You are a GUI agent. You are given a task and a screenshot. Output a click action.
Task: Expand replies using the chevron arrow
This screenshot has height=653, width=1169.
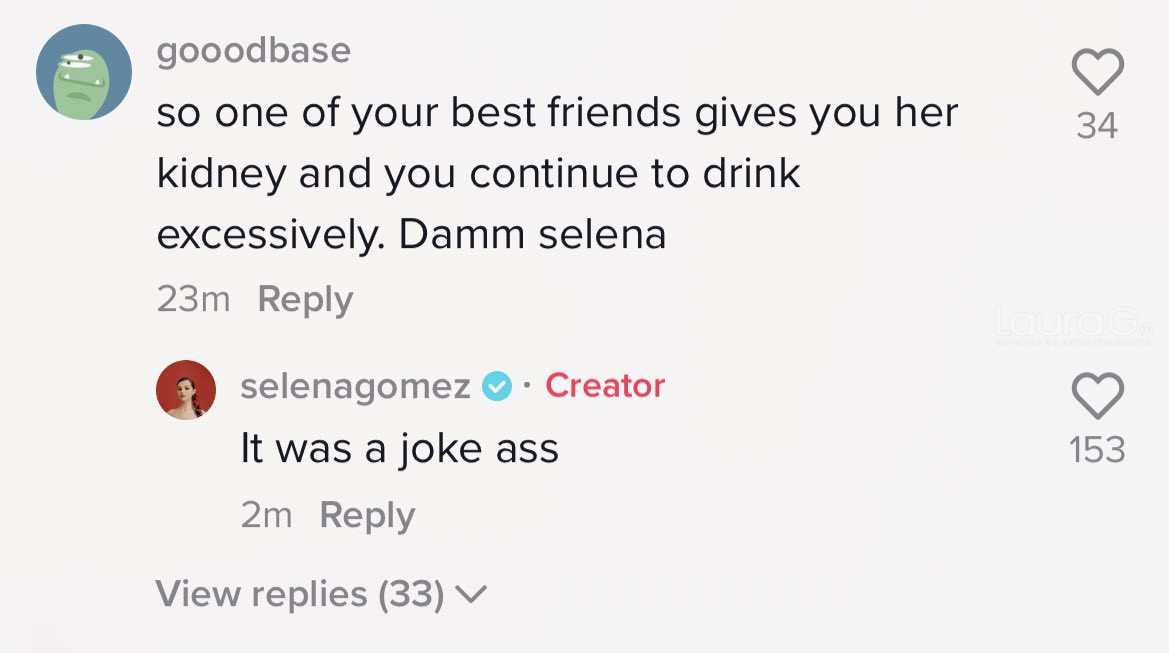click(x=470, y=595)
